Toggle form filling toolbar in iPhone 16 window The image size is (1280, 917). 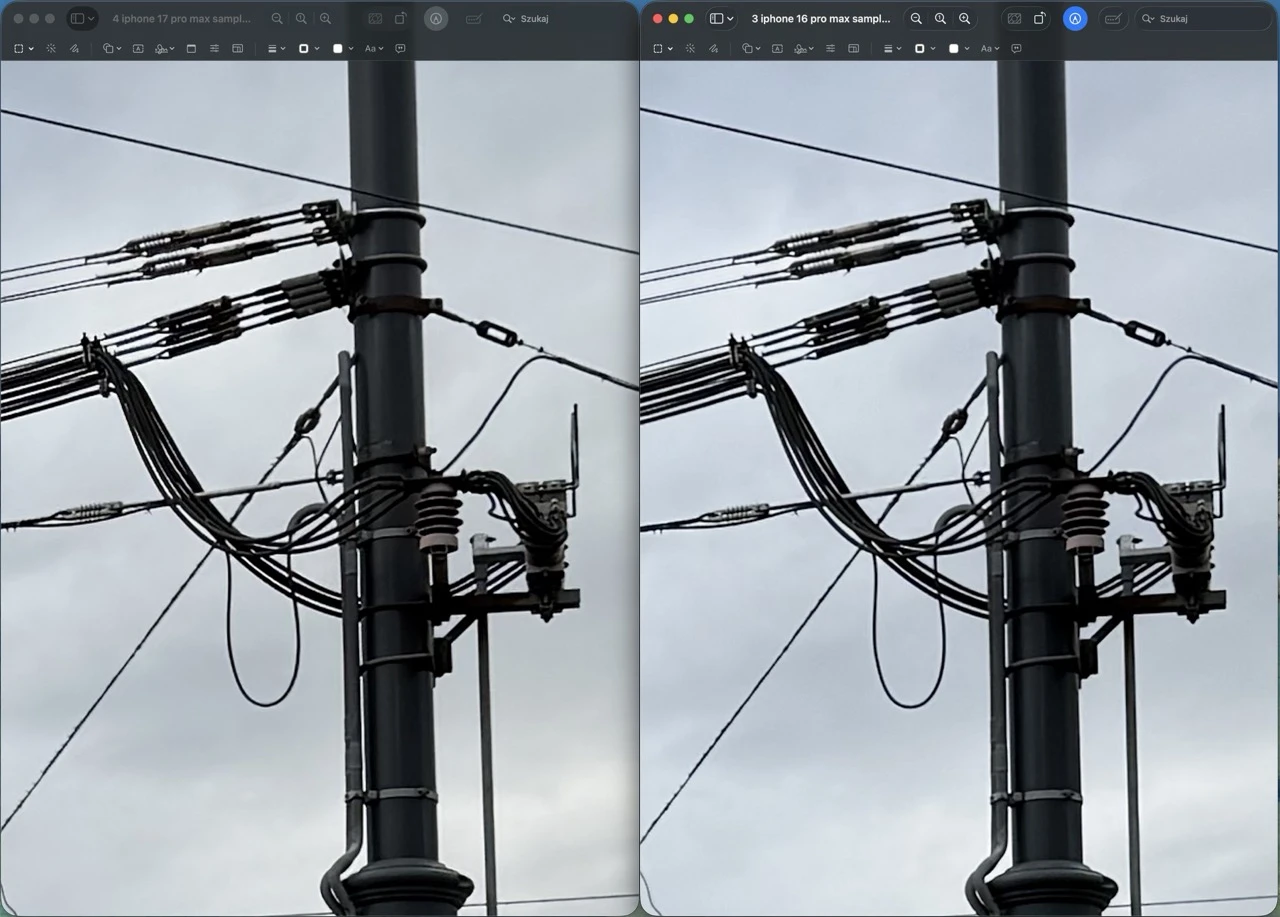click(1113, 19)
